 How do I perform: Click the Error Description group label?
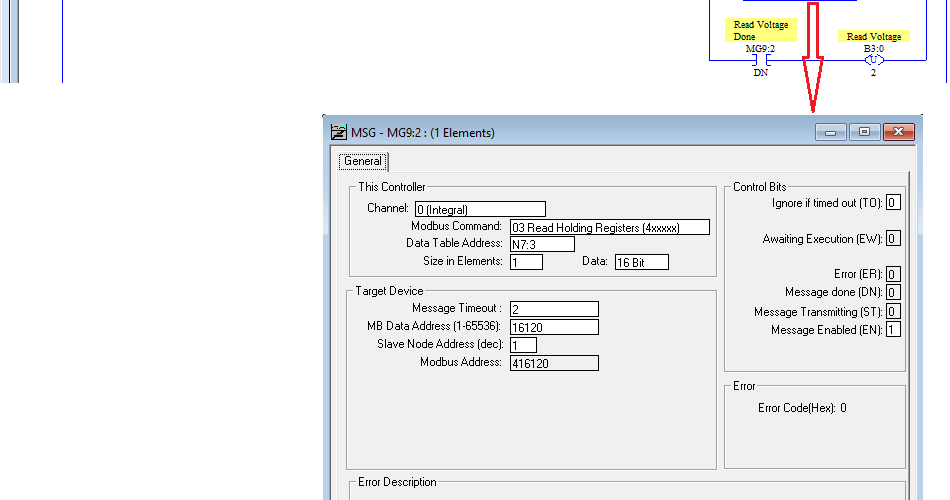click(x=397, y=482)
